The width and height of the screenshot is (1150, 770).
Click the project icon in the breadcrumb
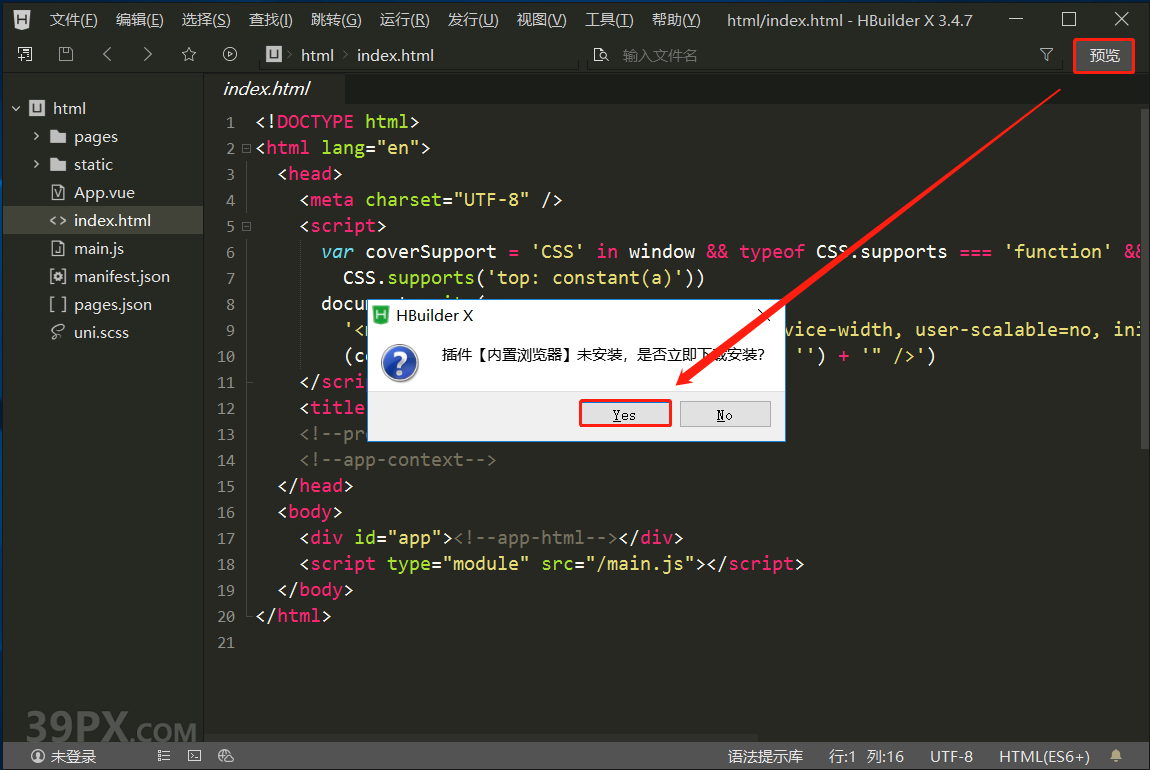click(x=274, y=54)
